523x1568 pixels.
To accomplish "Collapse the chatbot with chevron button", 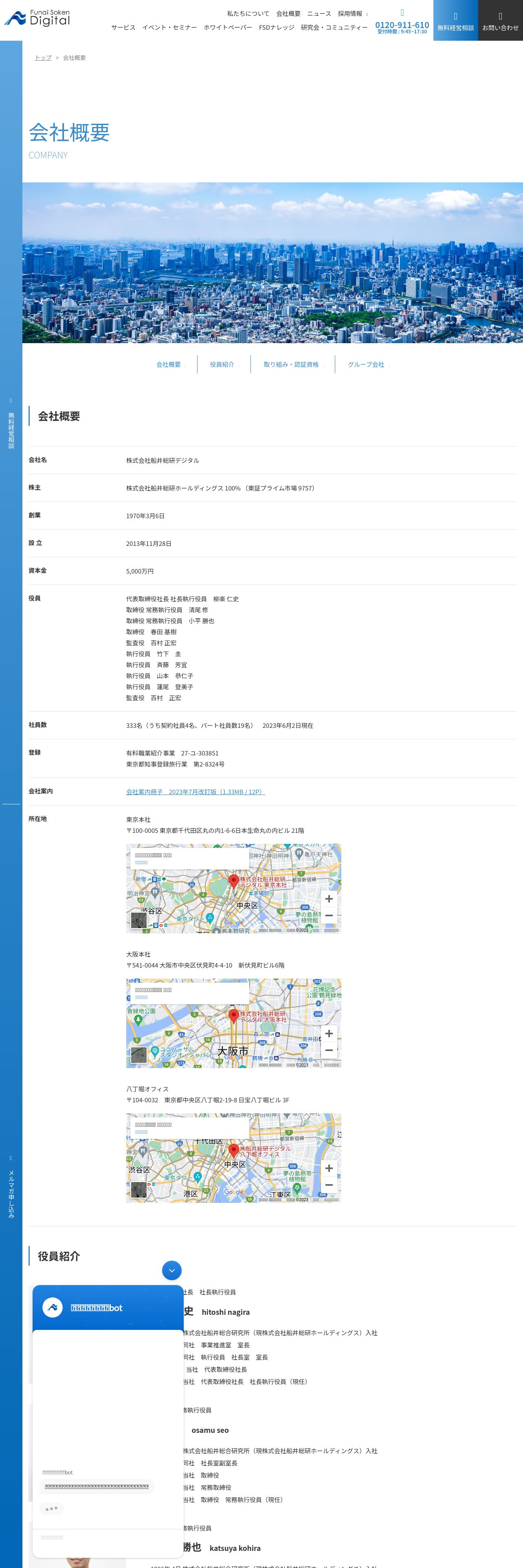I will coord(172,1270).
